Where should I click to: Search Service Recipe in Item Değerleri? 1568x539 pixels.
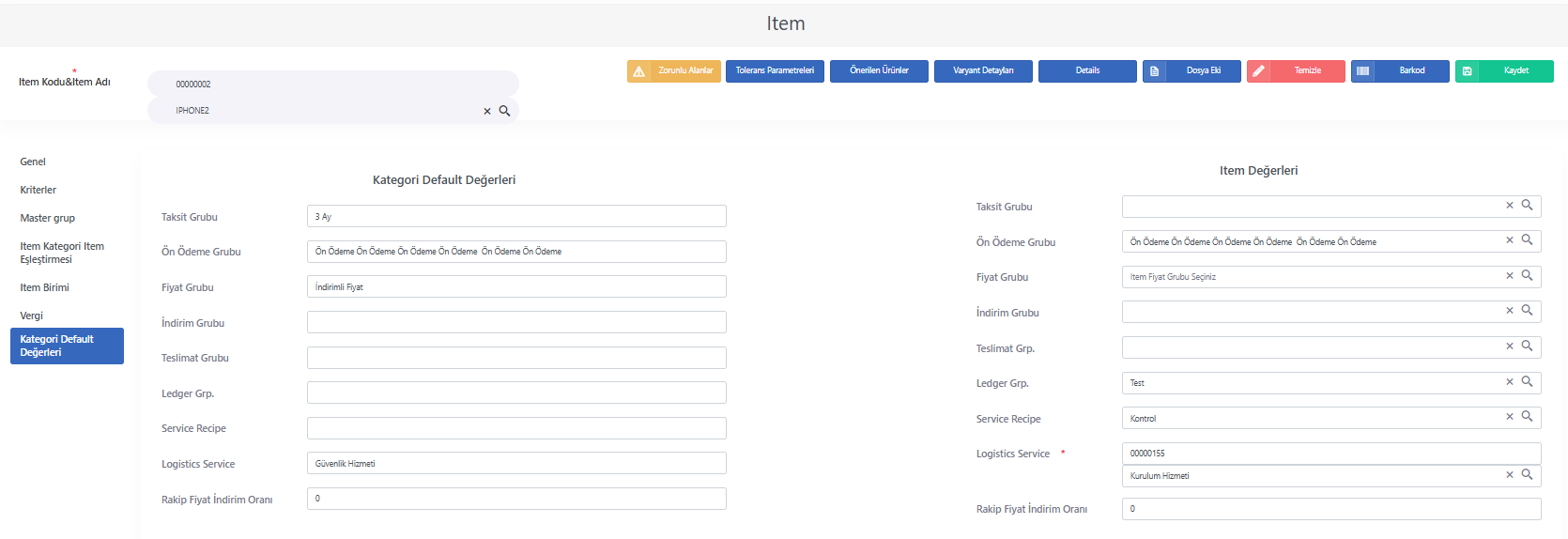tap(1527, 416)
